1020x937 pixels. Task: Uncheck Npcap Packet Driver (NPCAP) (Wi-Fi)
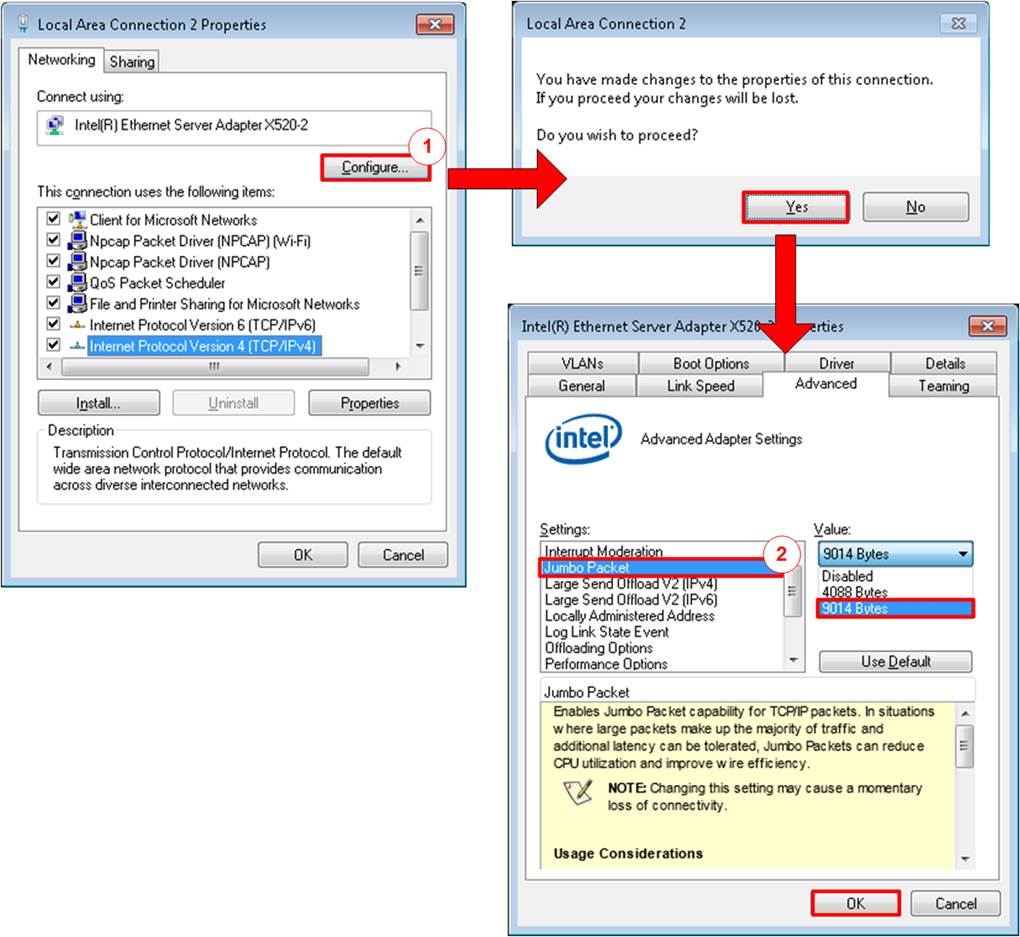click(x=53, y=240)
